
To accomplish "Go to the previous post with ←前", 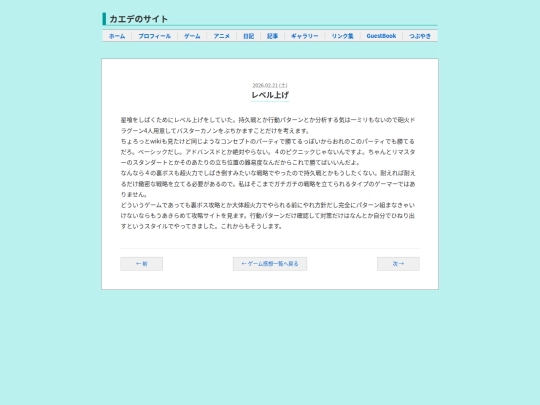I will tap(142, 264).
